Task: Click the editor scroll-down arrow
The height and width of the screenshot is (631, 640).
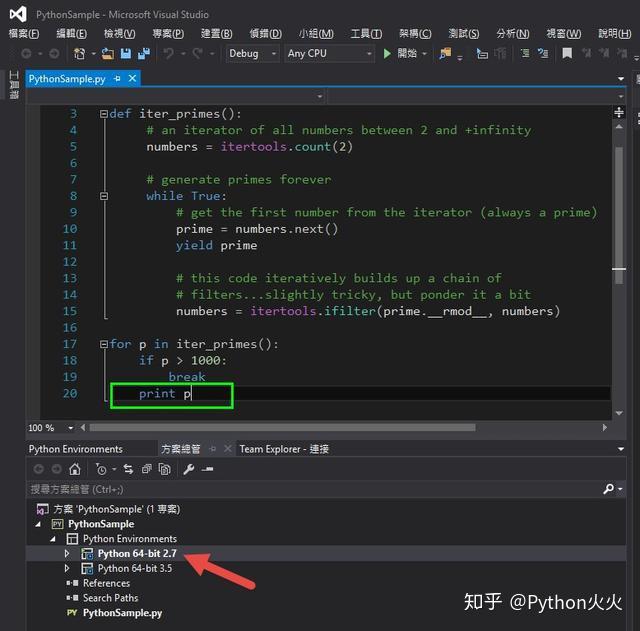Action: (x=619, y=413)
